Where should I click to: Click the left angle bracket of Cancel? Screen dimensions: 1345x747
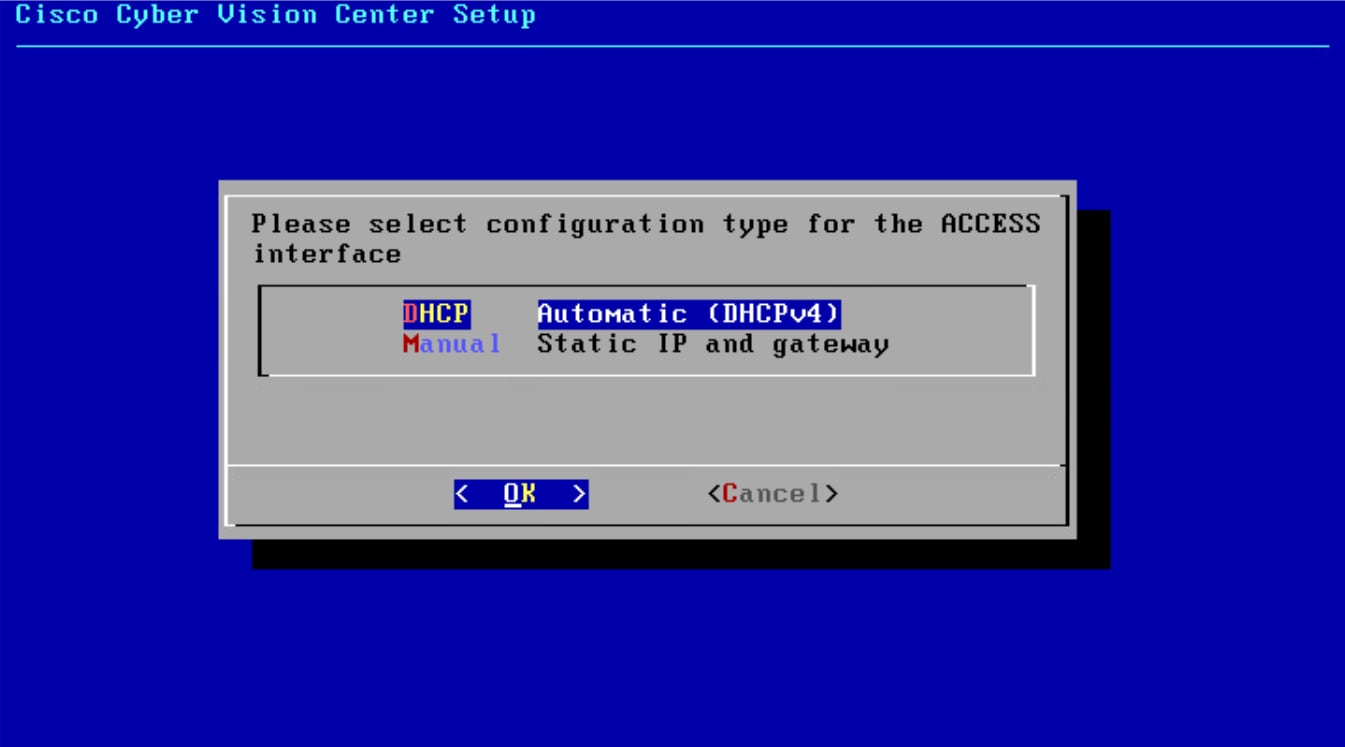tap(714, 493)
